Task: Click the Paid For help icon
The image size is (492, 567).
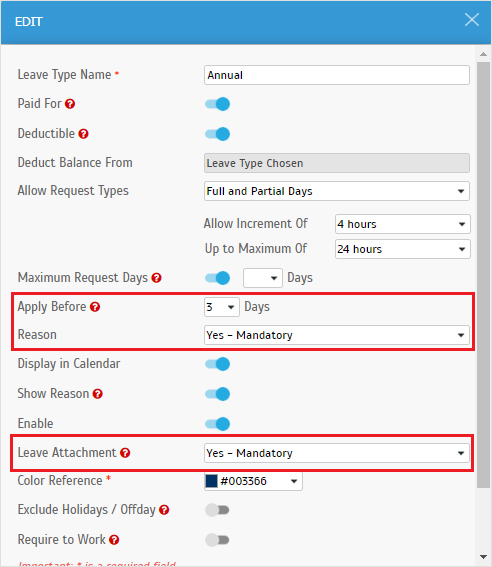Action: [70, 104]
